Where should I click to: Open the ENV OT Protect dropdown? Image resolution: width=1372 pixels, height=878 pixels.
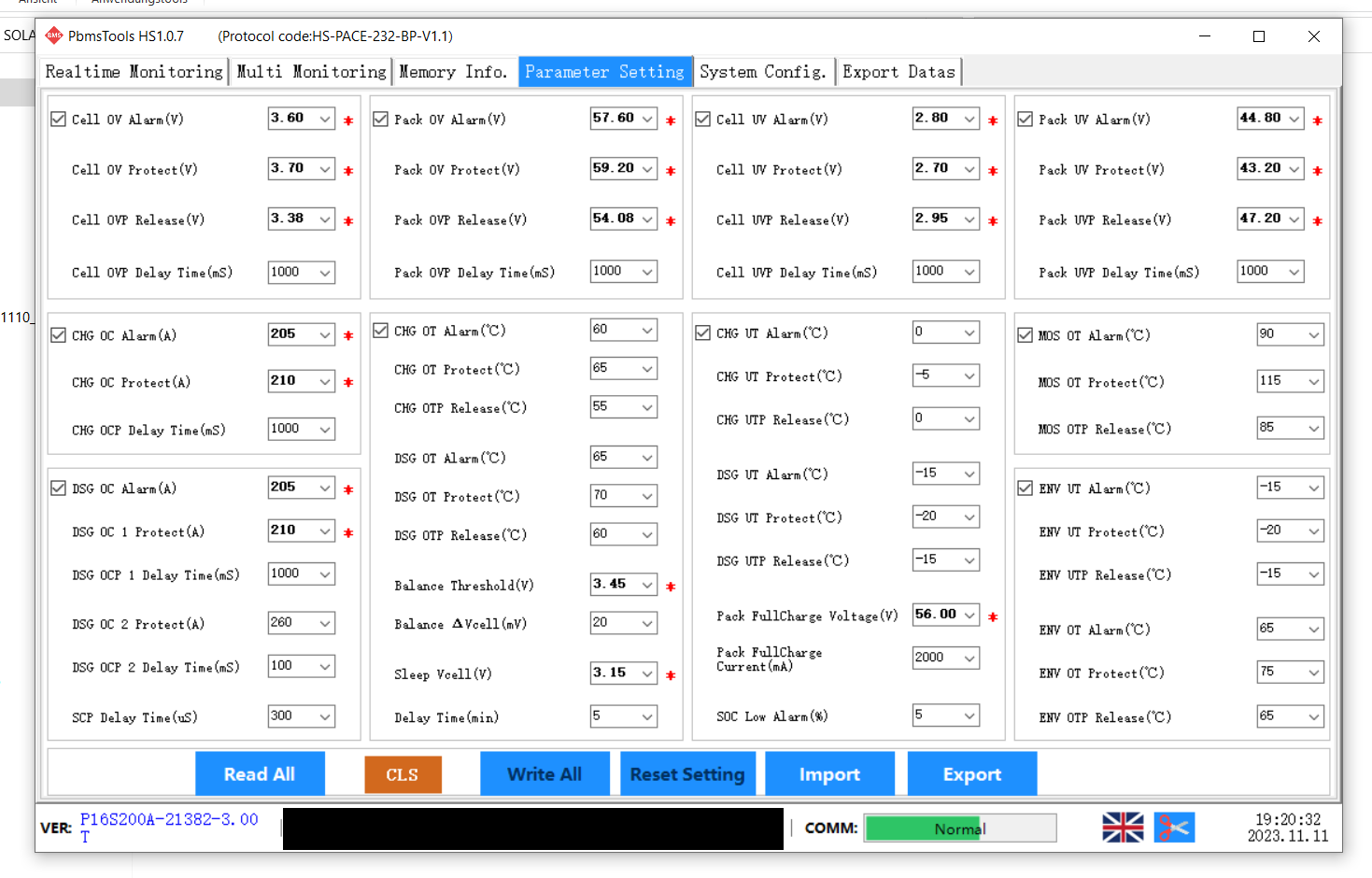(x=1313, y=673)
